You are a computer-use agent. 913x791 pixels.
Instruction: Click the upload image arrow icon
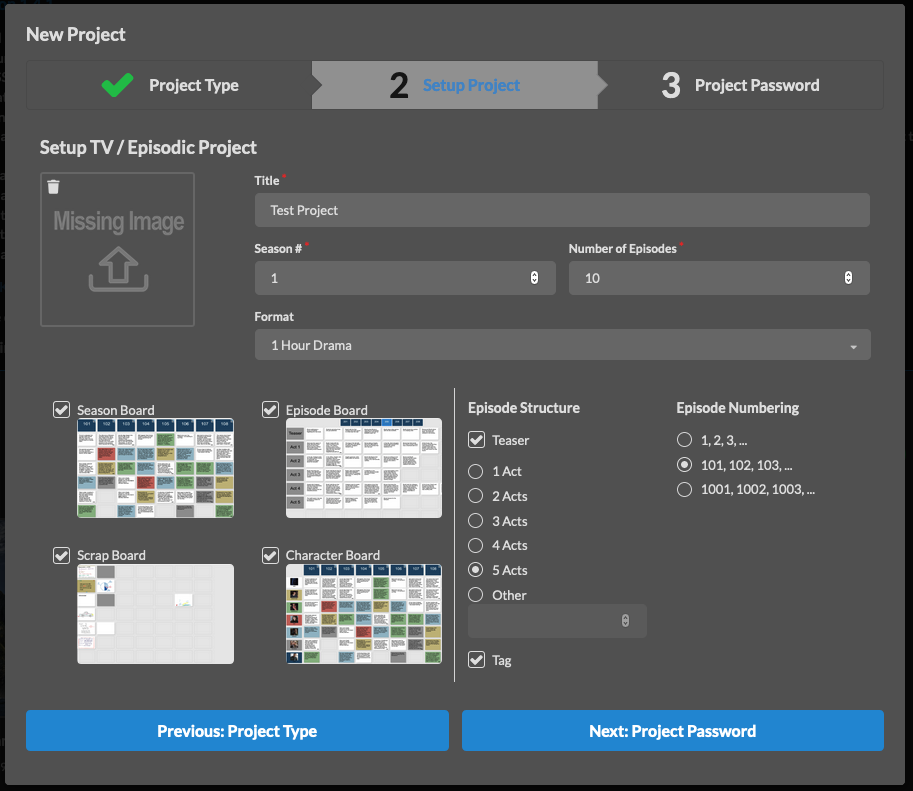tap(118, 270)
